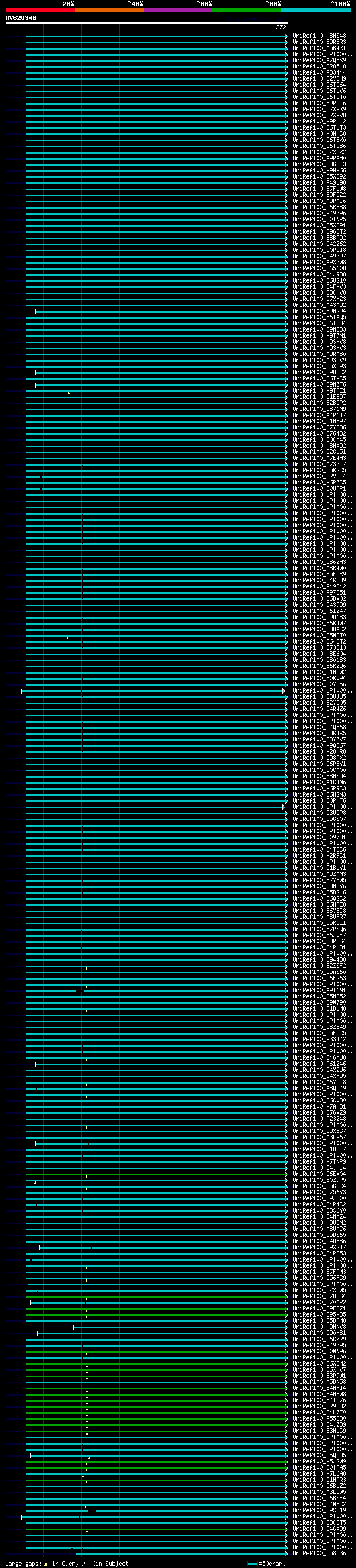Open UniRef100_A5JSW9 entry
This screenshot has width=356, height=1568.
[x=319, y=1461]
